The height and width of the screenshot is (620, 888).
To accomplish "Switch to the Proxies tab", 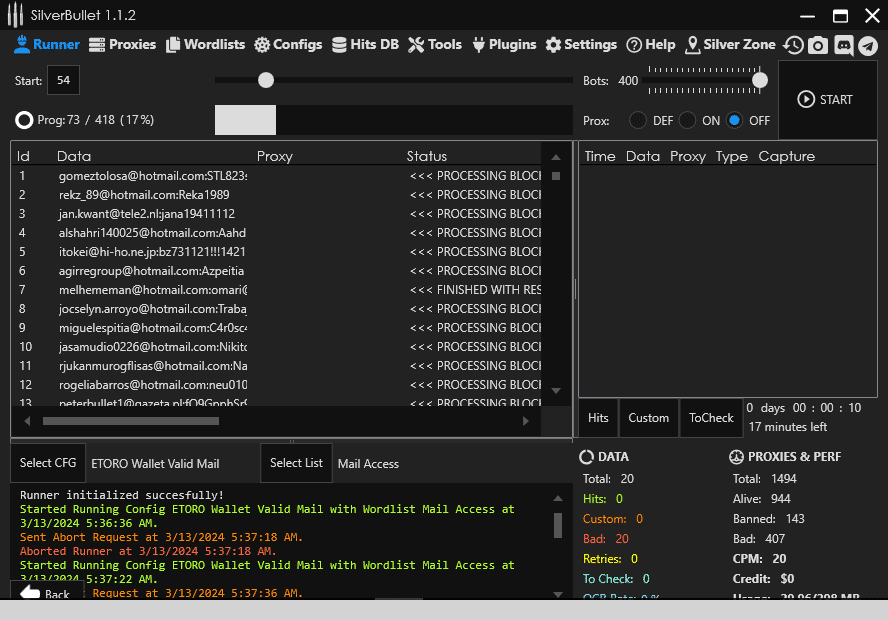I will [x=123, y=44].
